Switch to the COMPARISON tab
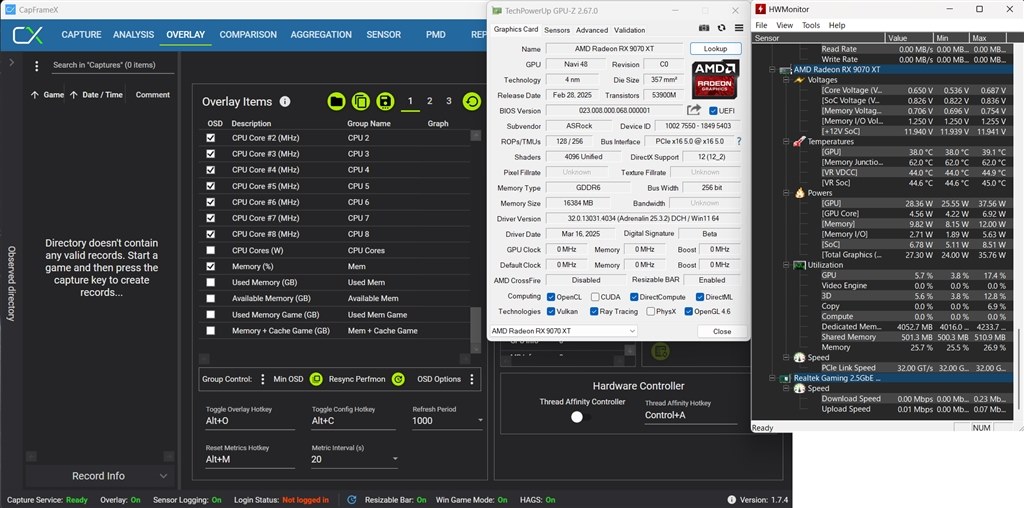Viewport: 1024px width, 508px height. coord(248,35)
